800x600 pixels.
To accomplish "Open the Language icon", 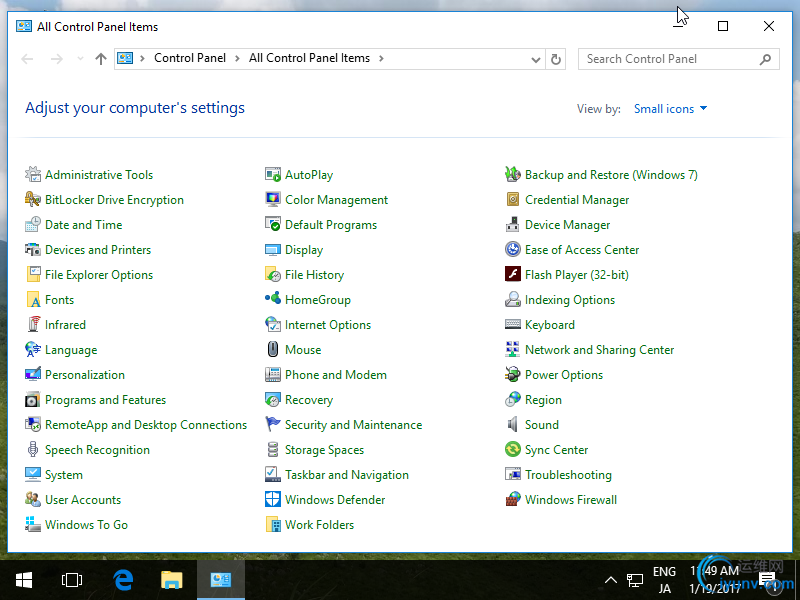I will 33,349.
